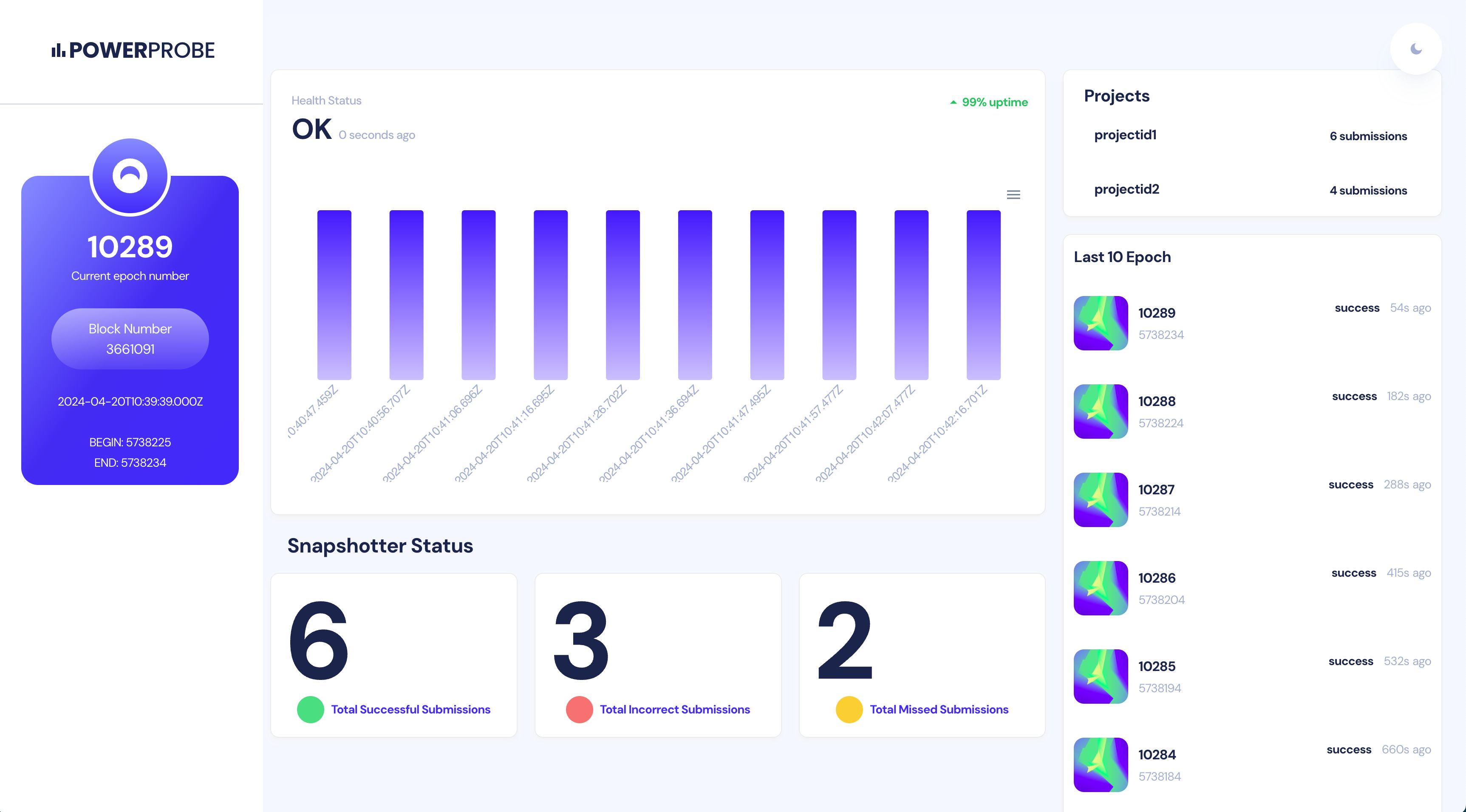Click the large number 3 incorrect count
Viewport: 1466px width, 812px height.
[x=581, y=640]
